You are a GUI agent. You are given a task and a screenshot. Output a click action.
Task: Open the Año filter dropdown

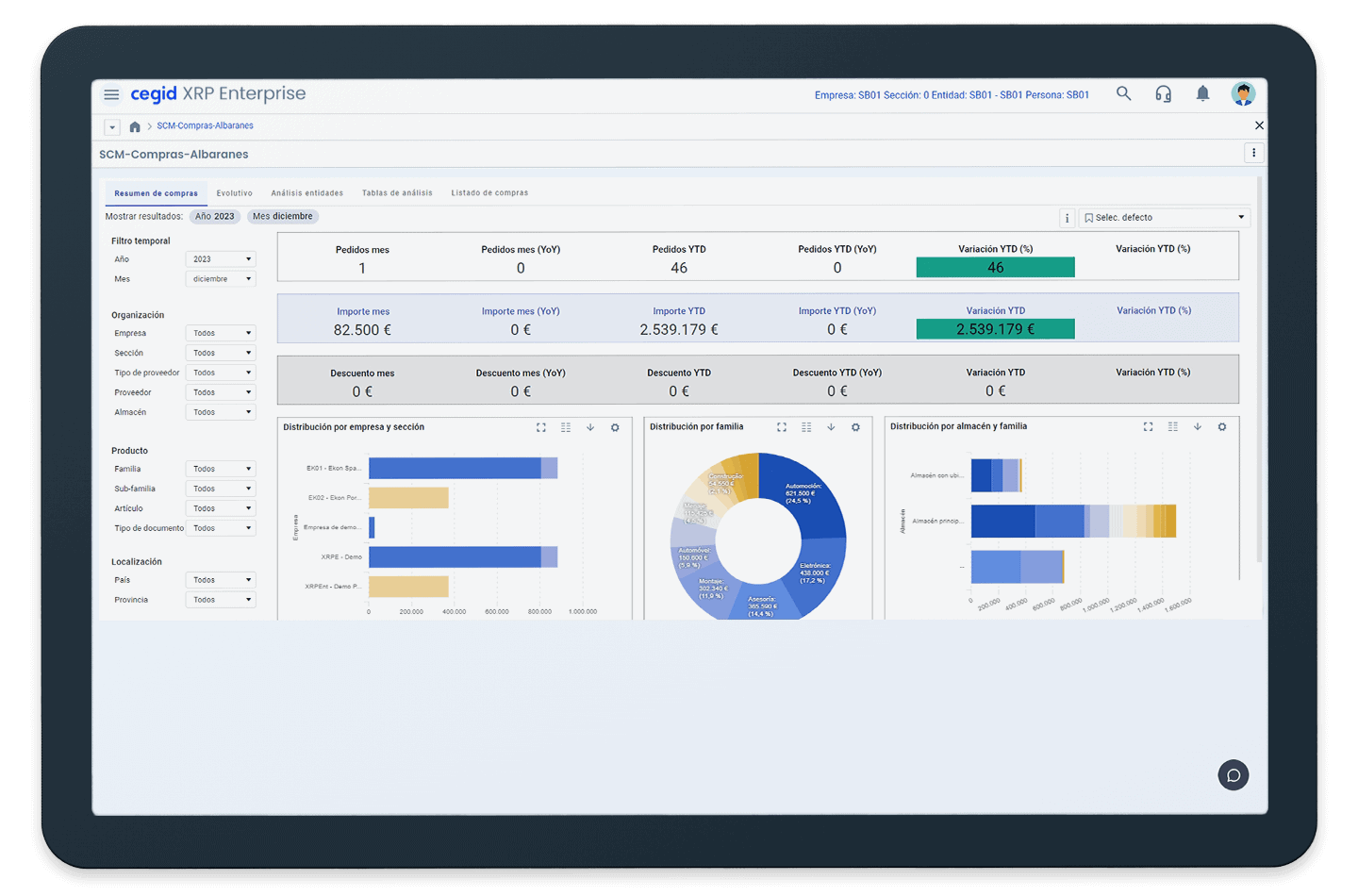point(221,259)
